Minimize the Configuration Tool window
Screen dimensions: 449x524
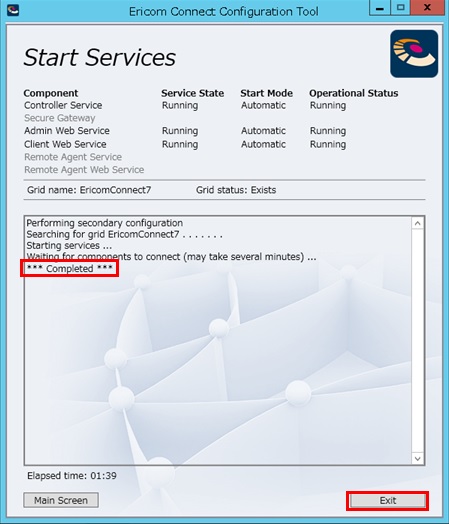[x=380, y=8]
